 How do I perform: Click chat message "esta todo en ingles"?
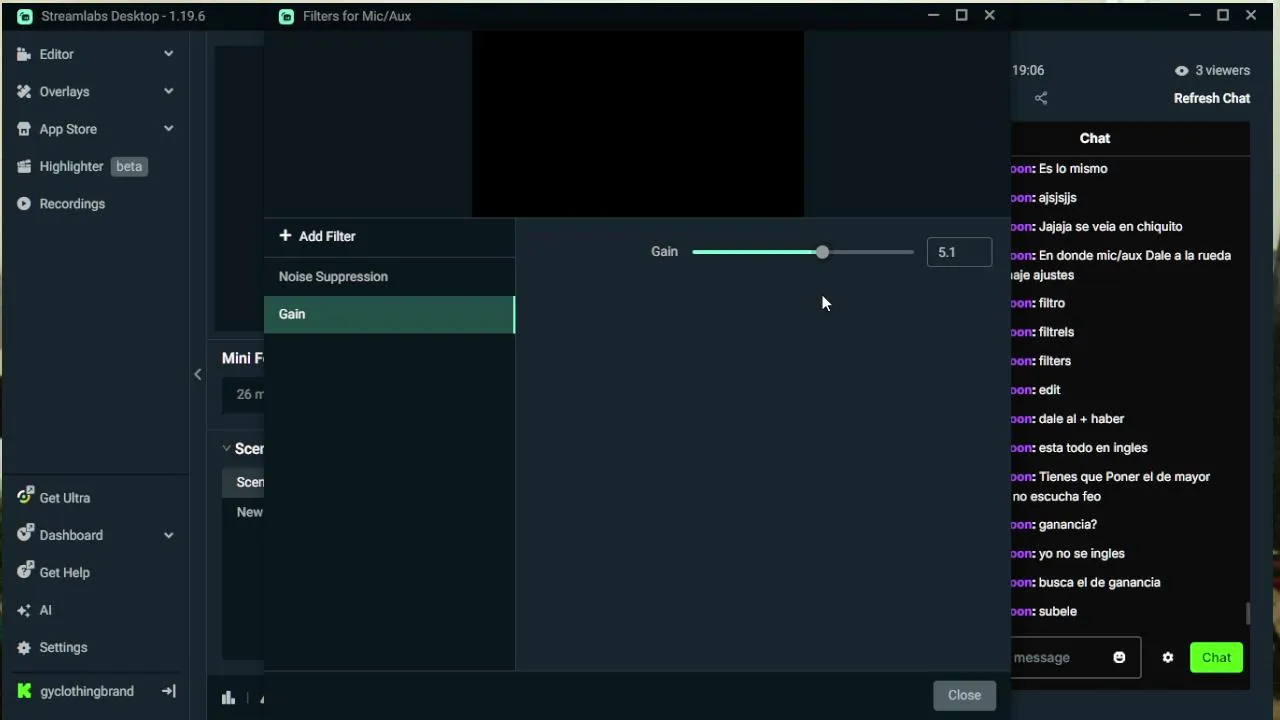1093,448
